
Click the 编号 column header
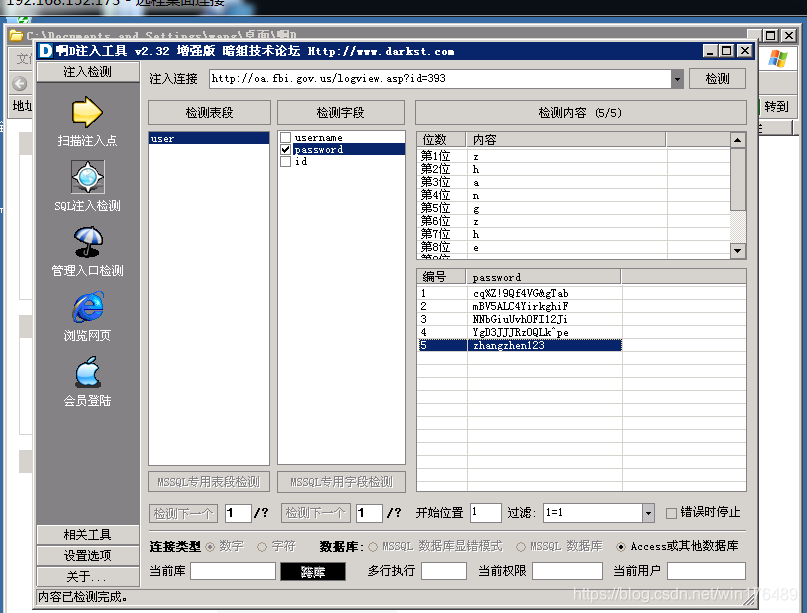pos(442,277)
